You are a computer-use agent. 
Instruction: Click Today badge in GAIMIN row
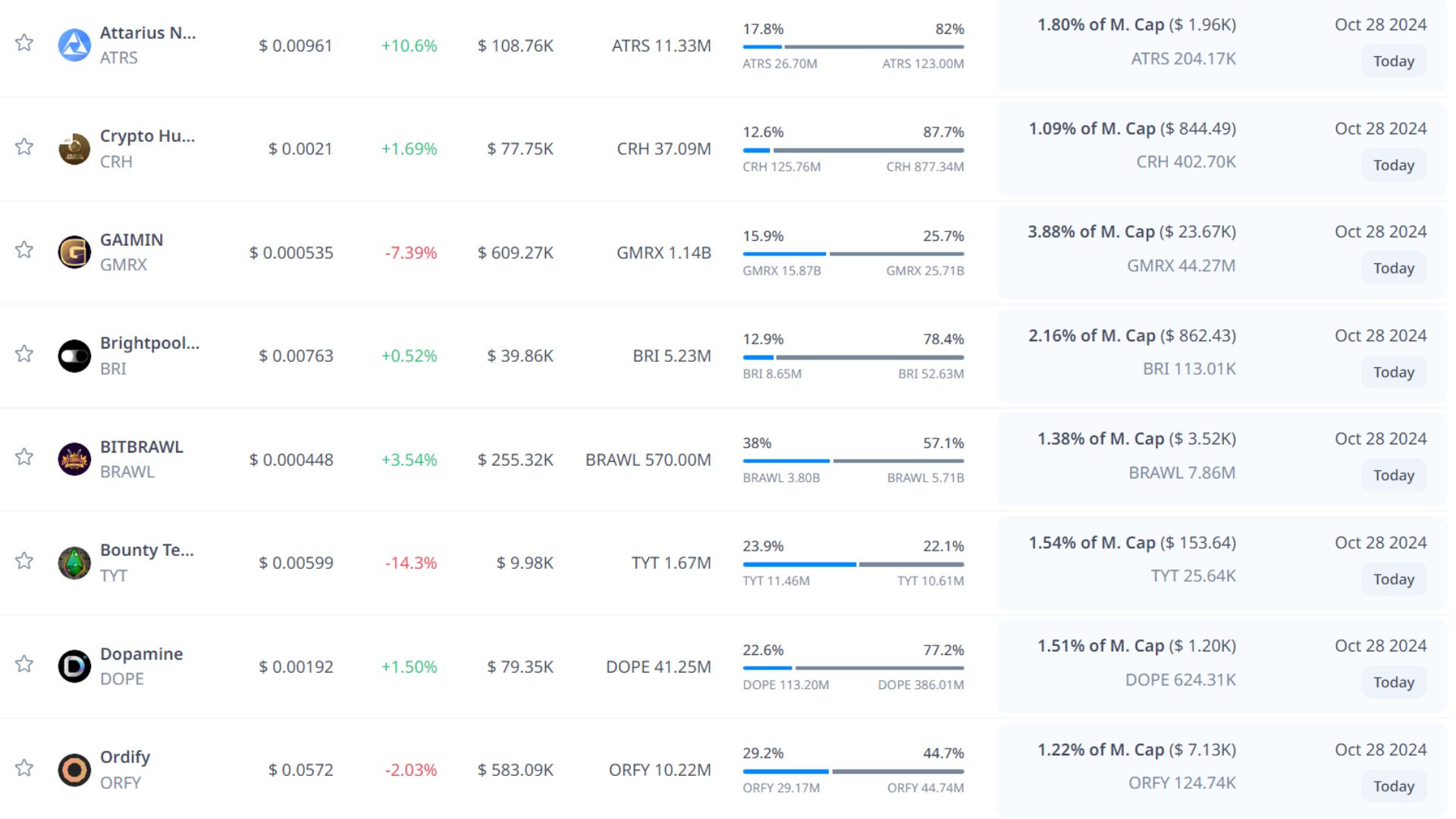point(1393,268)
